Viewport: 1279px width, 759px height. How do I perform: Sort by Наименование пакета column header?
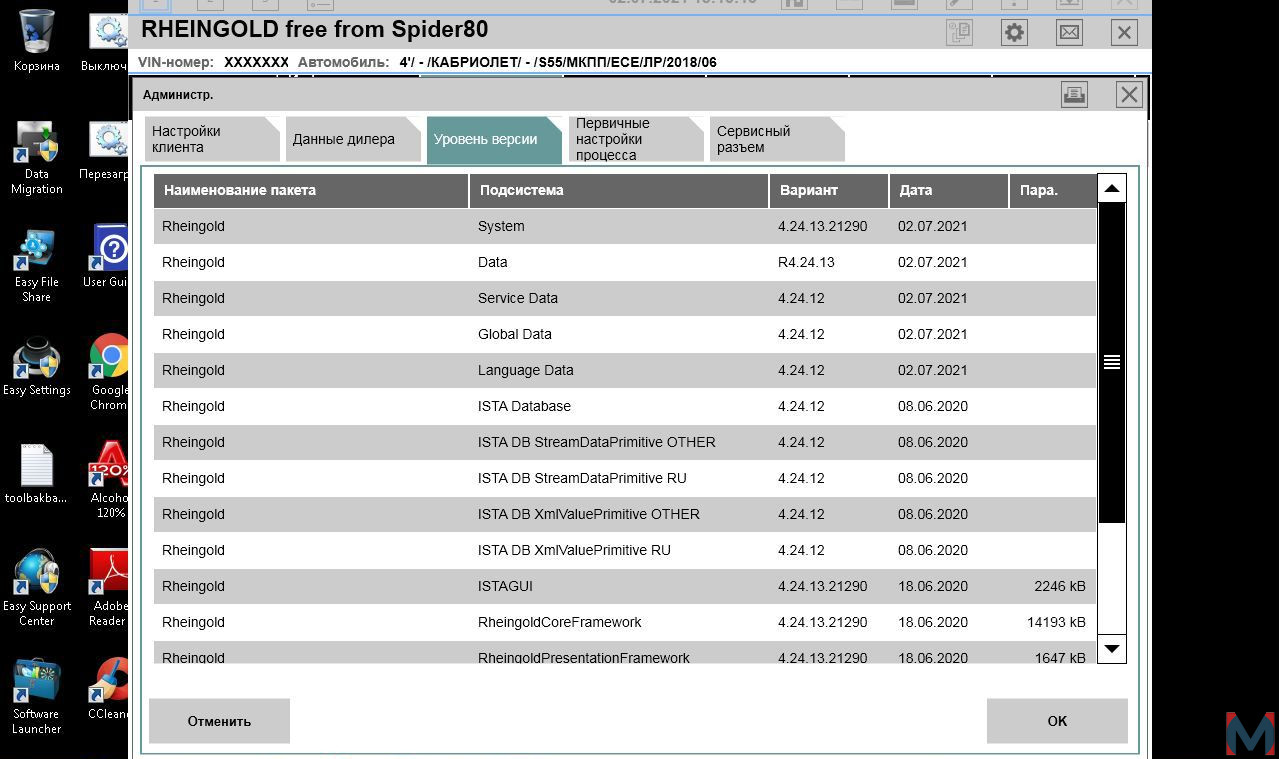(x=311, y=190)
